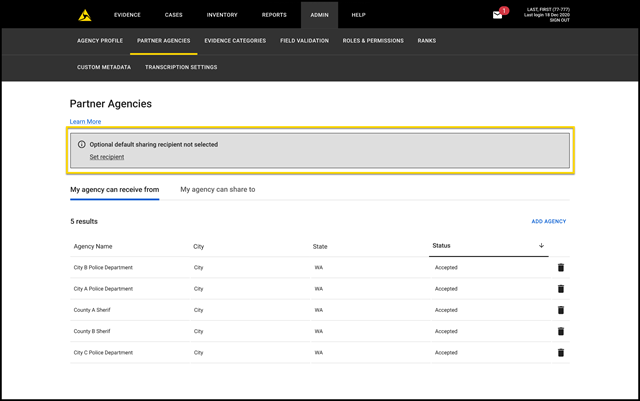The image size is (640, 401).
Task: Open Field Validation tab
Action: coord(304,41)
